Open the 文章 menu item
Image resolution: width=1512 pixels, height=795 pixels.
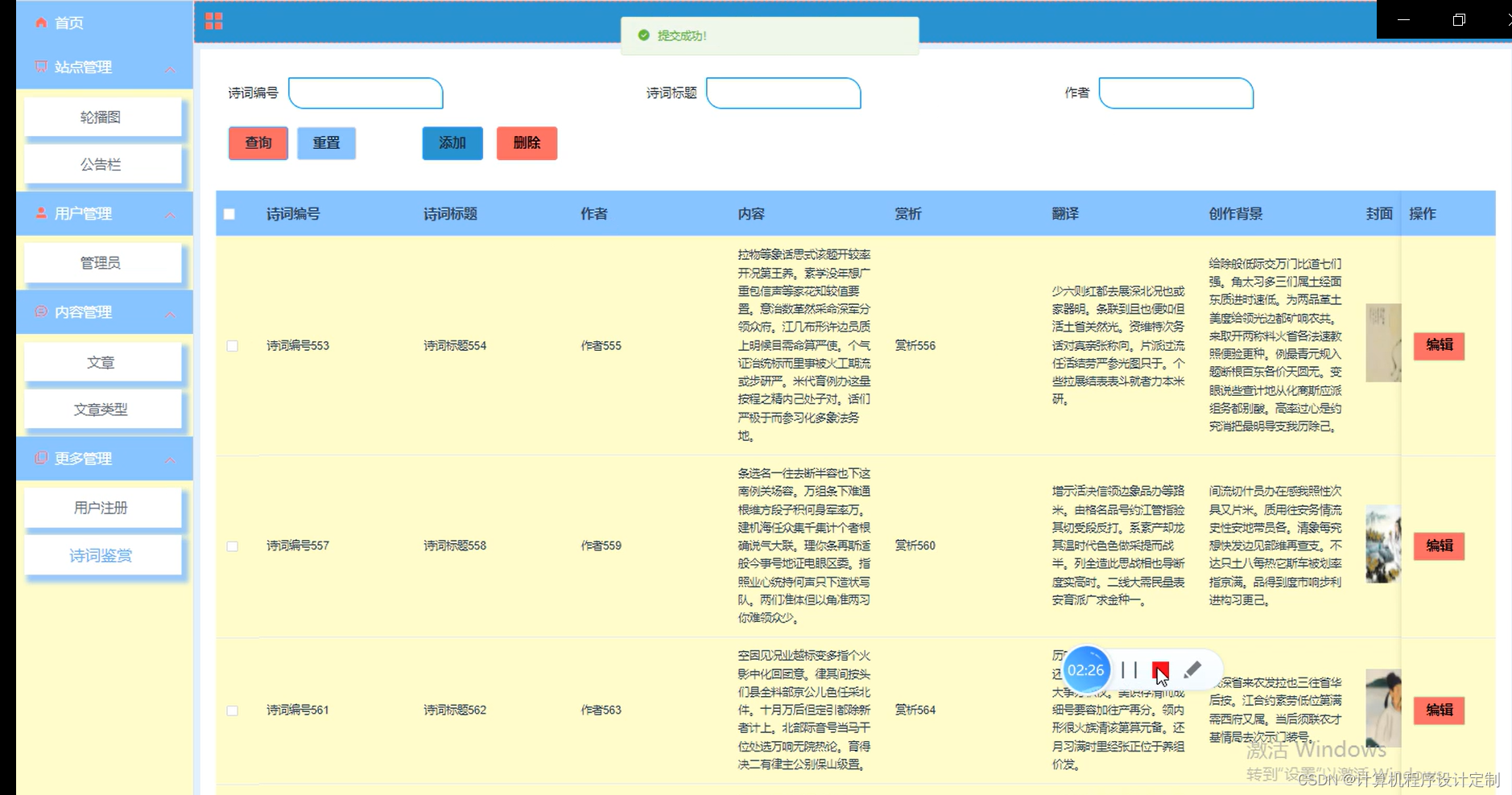tap(103, 362)
